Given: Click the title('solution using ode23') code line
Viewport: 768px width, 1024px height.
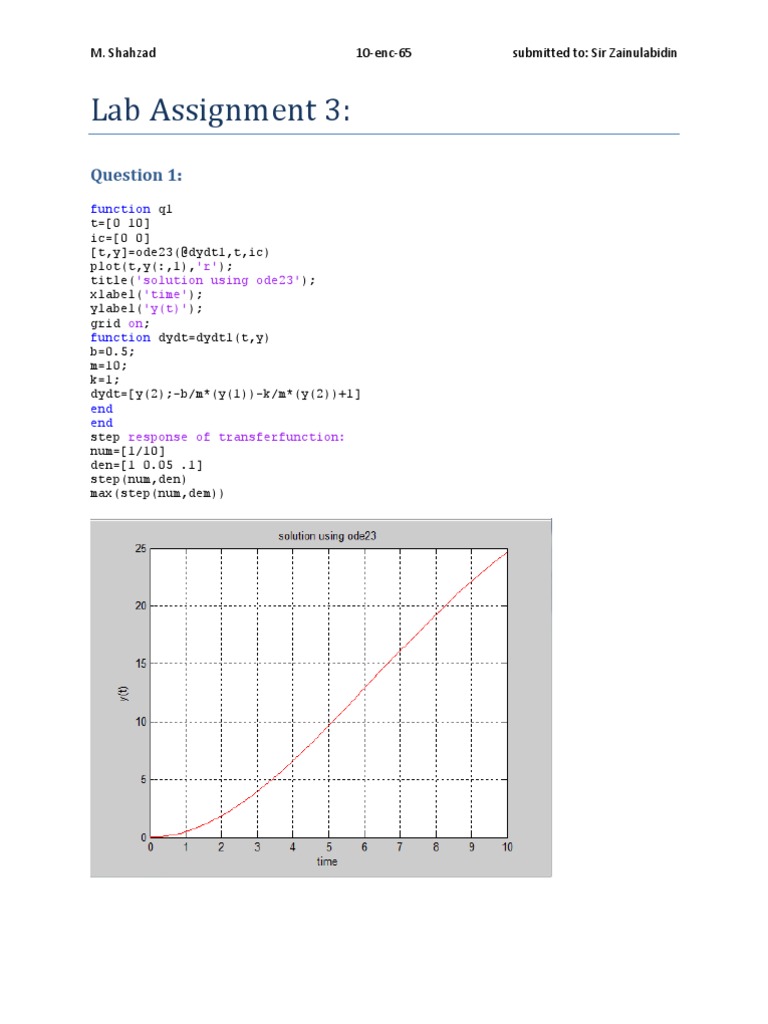Looking at the screenshot, I should [x=202, y=280].
